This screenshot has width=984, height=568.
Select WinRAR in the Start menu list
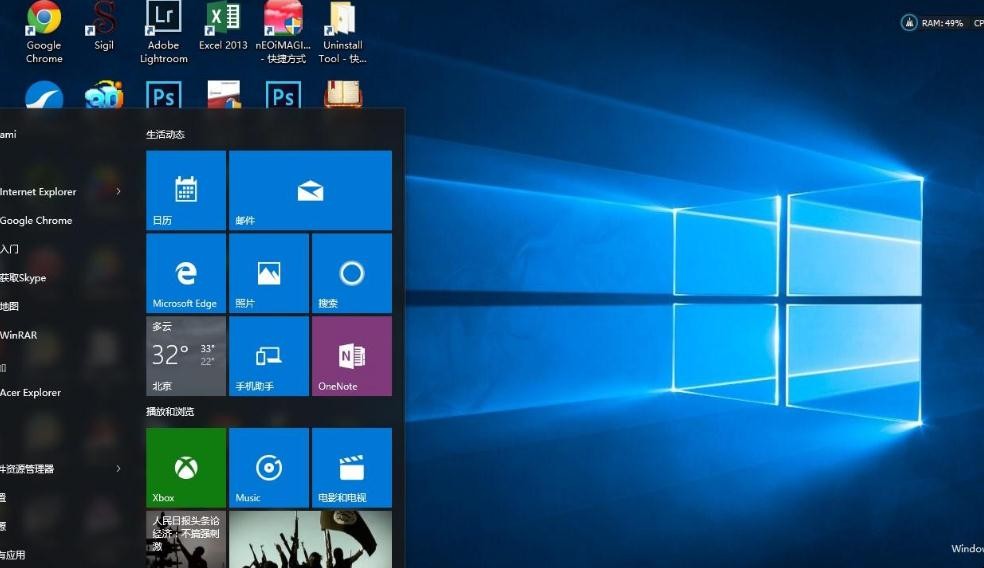[20, 335]
